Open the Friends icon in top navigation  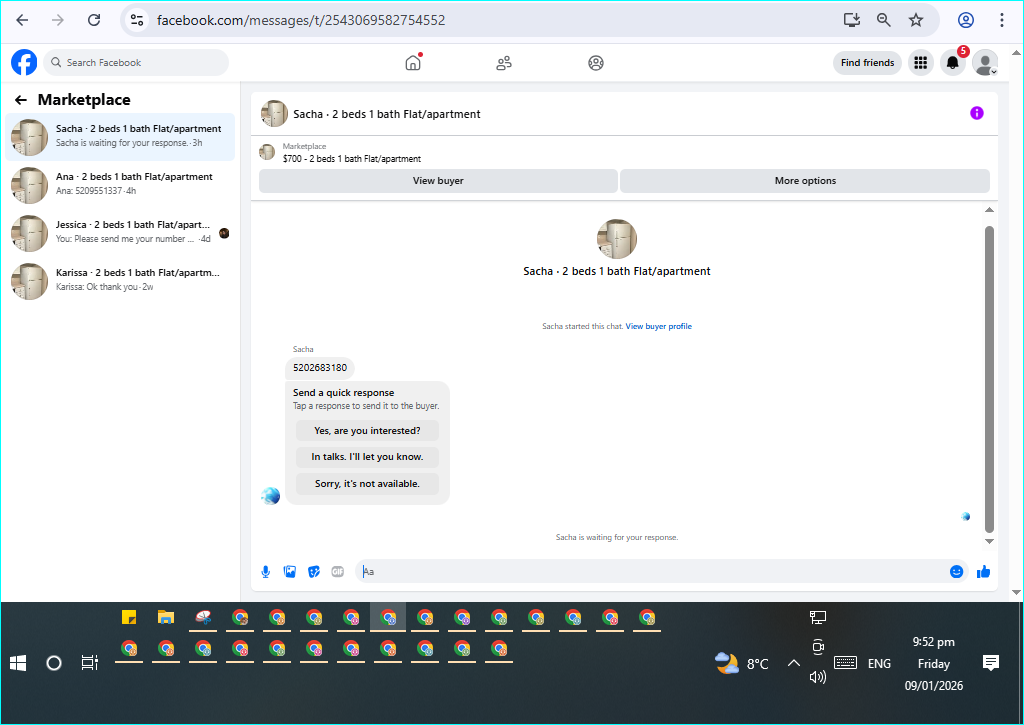coord(504,63)
